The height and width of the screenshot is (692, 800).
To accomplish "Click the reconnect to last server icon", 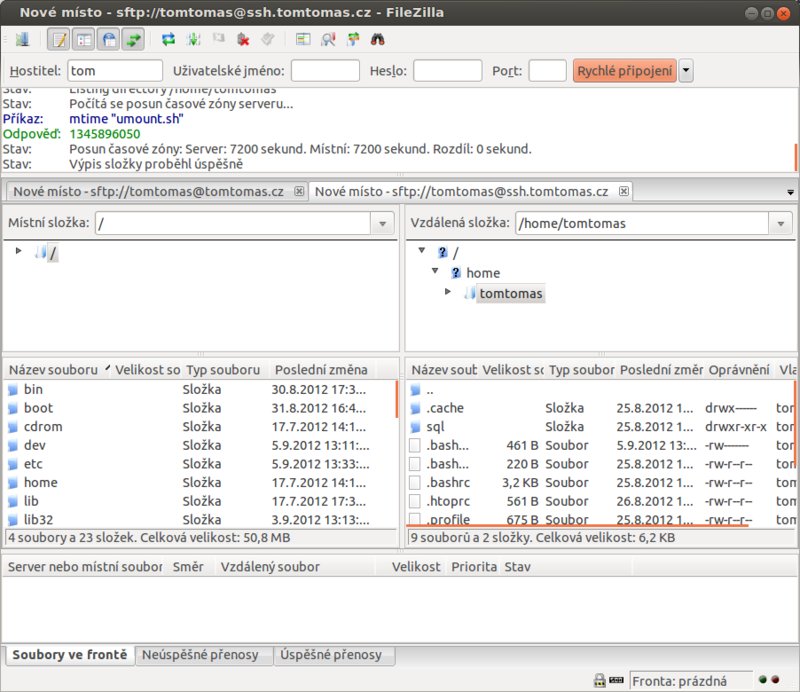I will pyautogui.click(x=268, y=39).
